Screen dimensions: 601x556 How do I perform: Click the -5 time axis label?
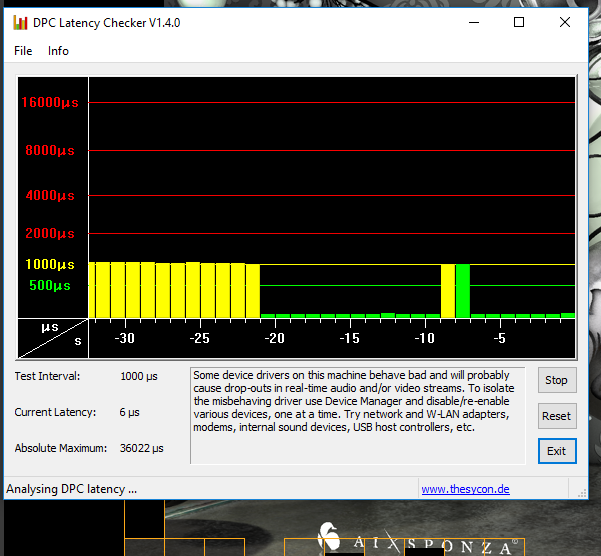[x=499, y=338]
